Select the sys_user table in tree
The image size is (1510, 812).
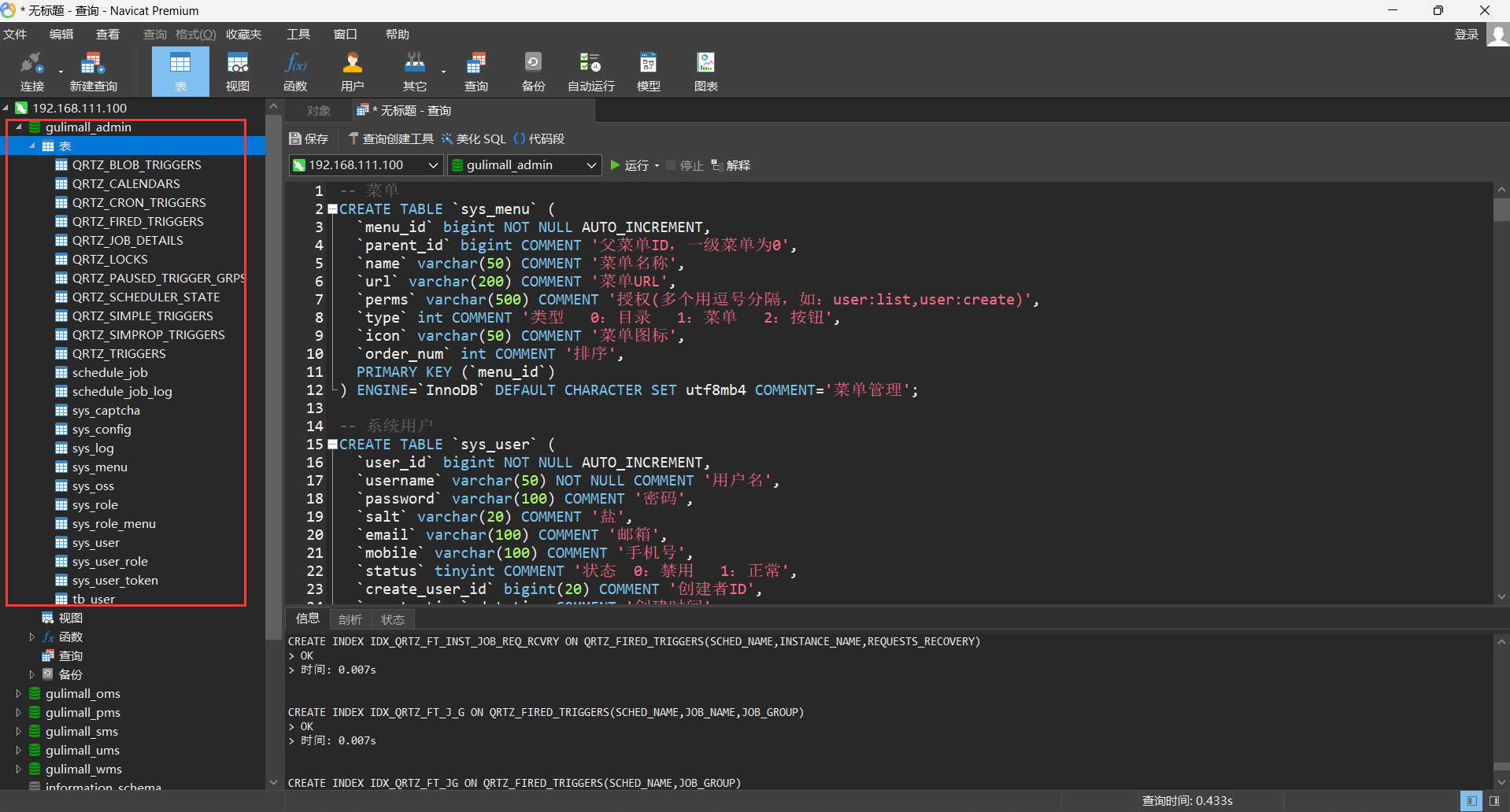95,543
